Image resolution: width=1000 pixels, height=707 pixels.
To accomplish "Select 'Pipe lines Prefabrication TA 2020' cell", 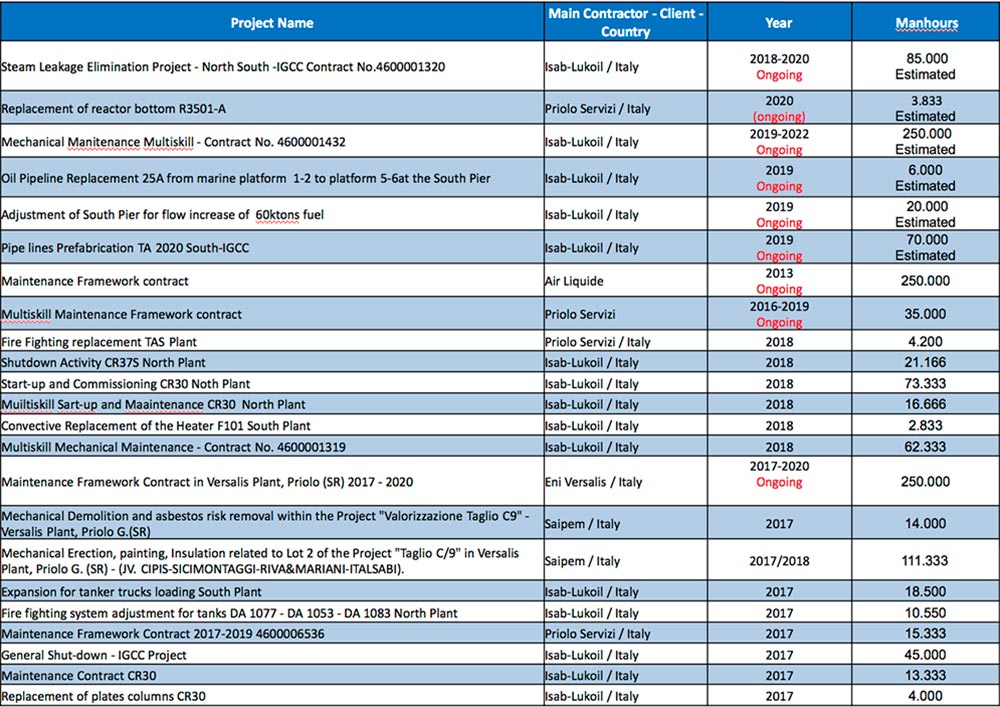I will 272,247.
